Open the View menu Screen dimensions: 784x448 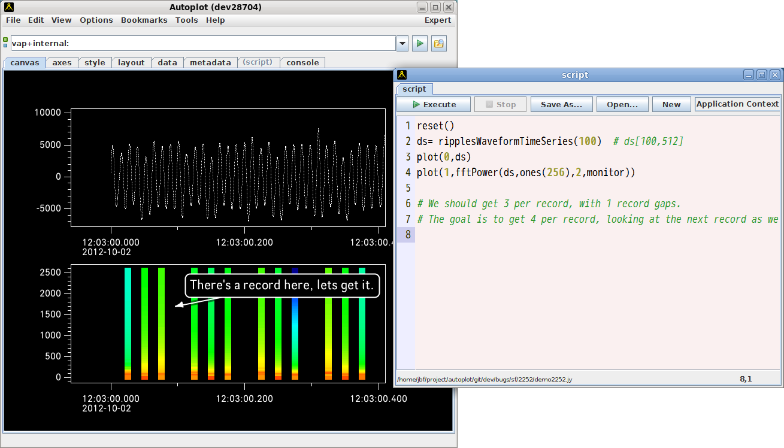[x=61, y=20]
